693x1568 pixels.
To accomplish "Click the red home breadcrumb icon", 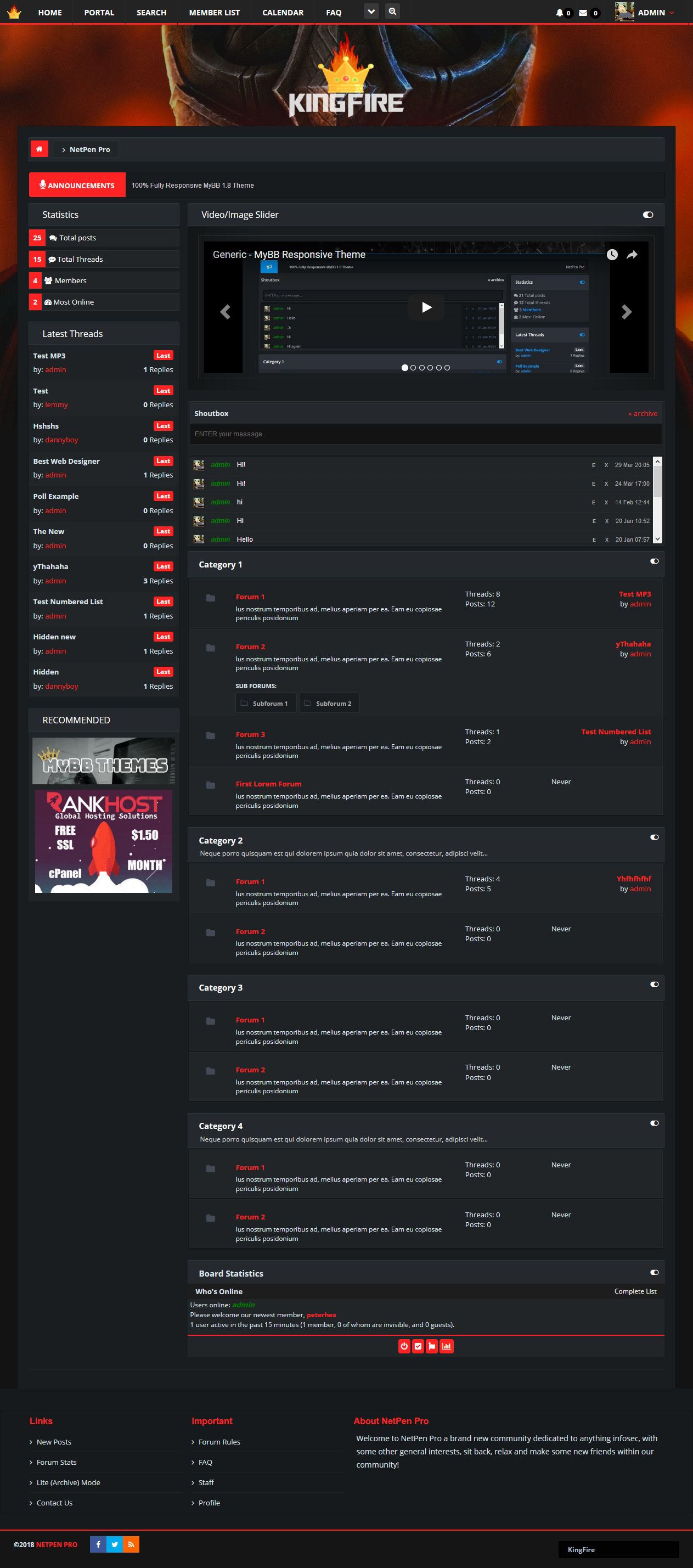I will click(40, 149).
